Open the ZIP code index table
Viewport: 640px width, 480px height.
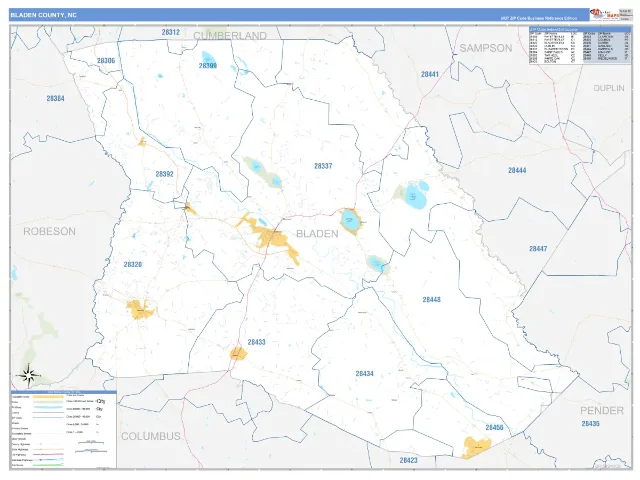[580, 45]
